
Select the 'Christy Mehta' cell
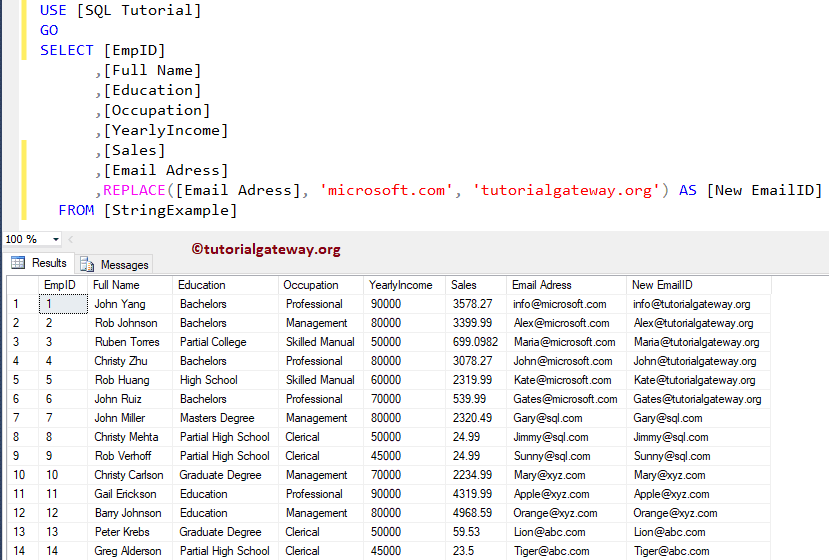[130, 437]
